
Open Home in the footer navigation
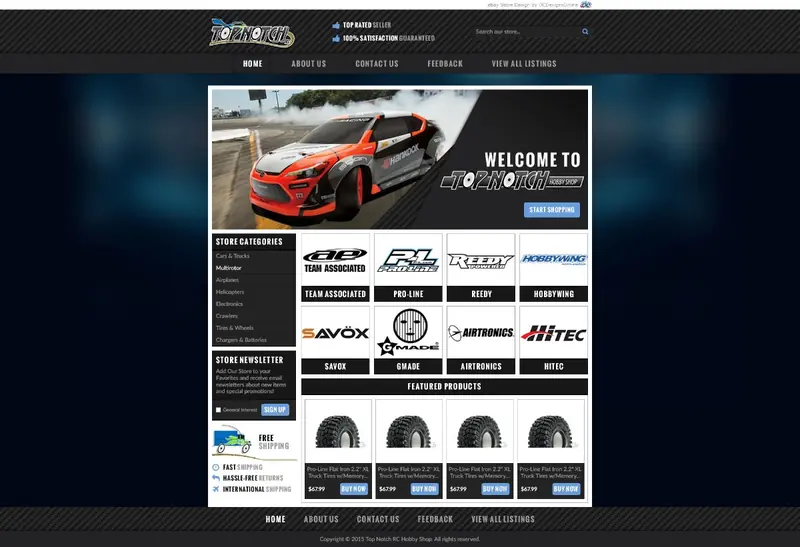pos(275,519)
